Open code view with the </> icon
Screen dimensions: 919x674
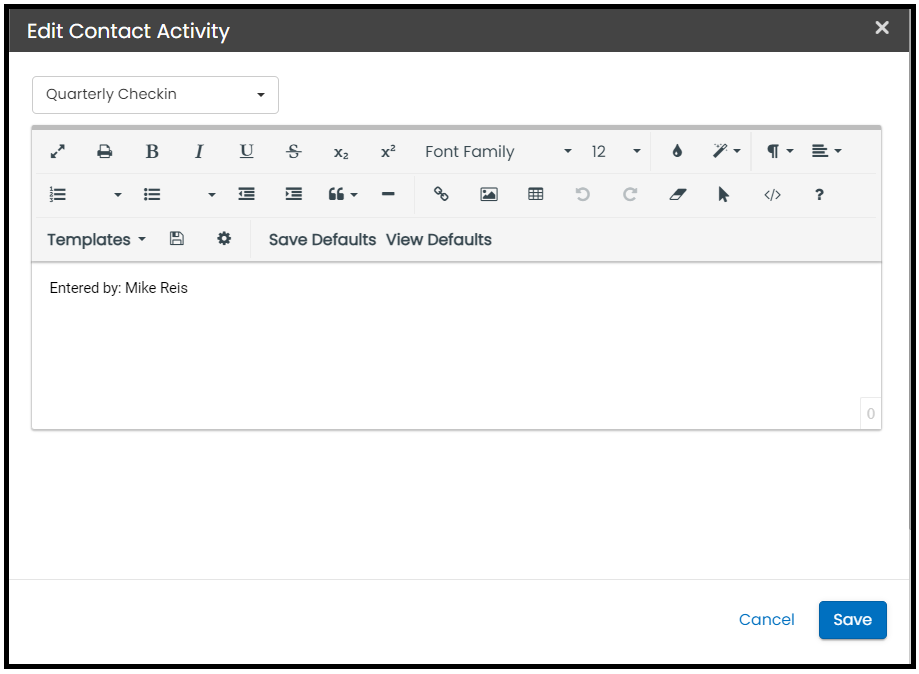click(772, 195)
